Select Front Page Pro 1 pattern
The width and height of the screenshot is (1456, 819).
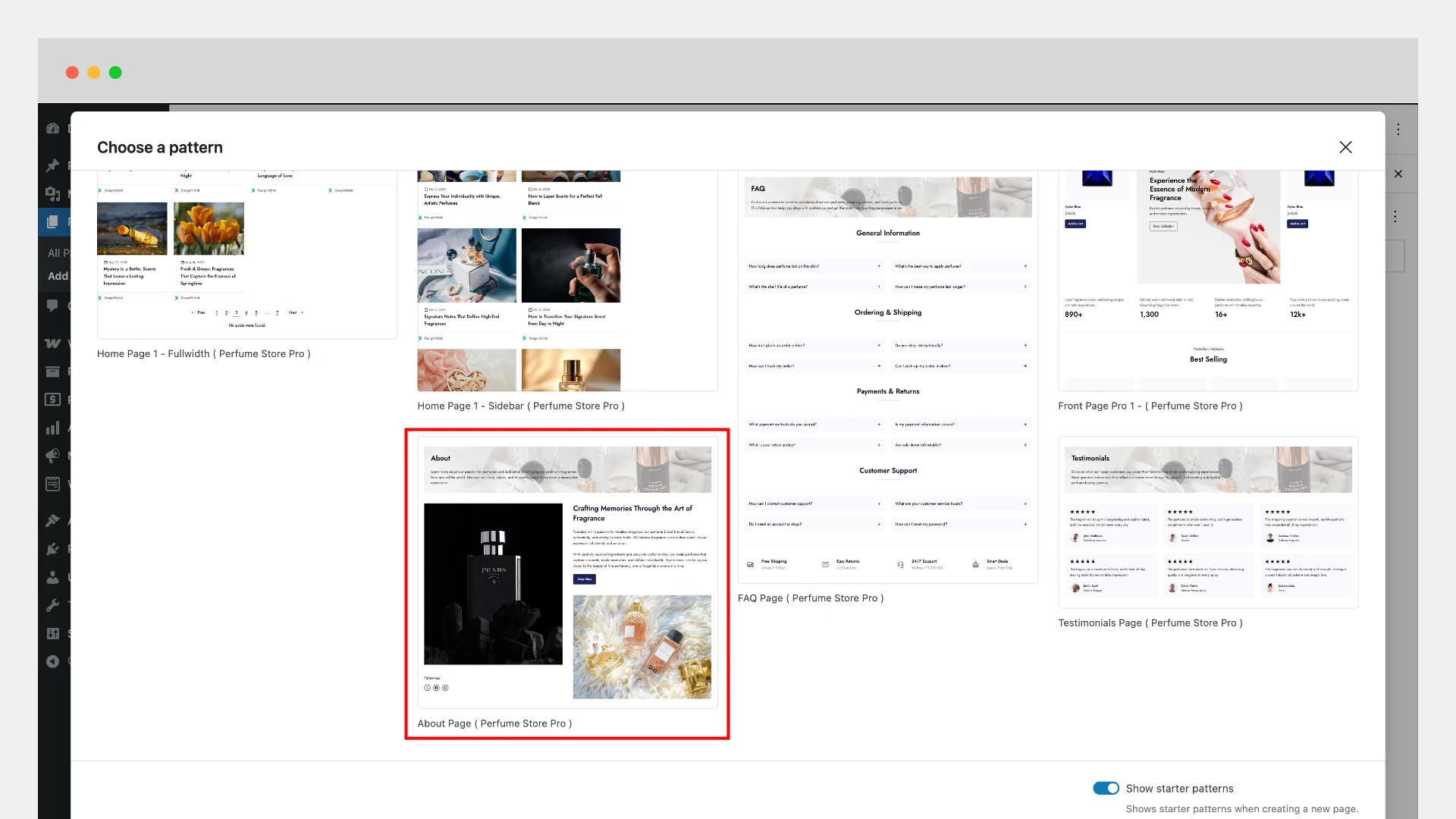[x=1207, y=281]
